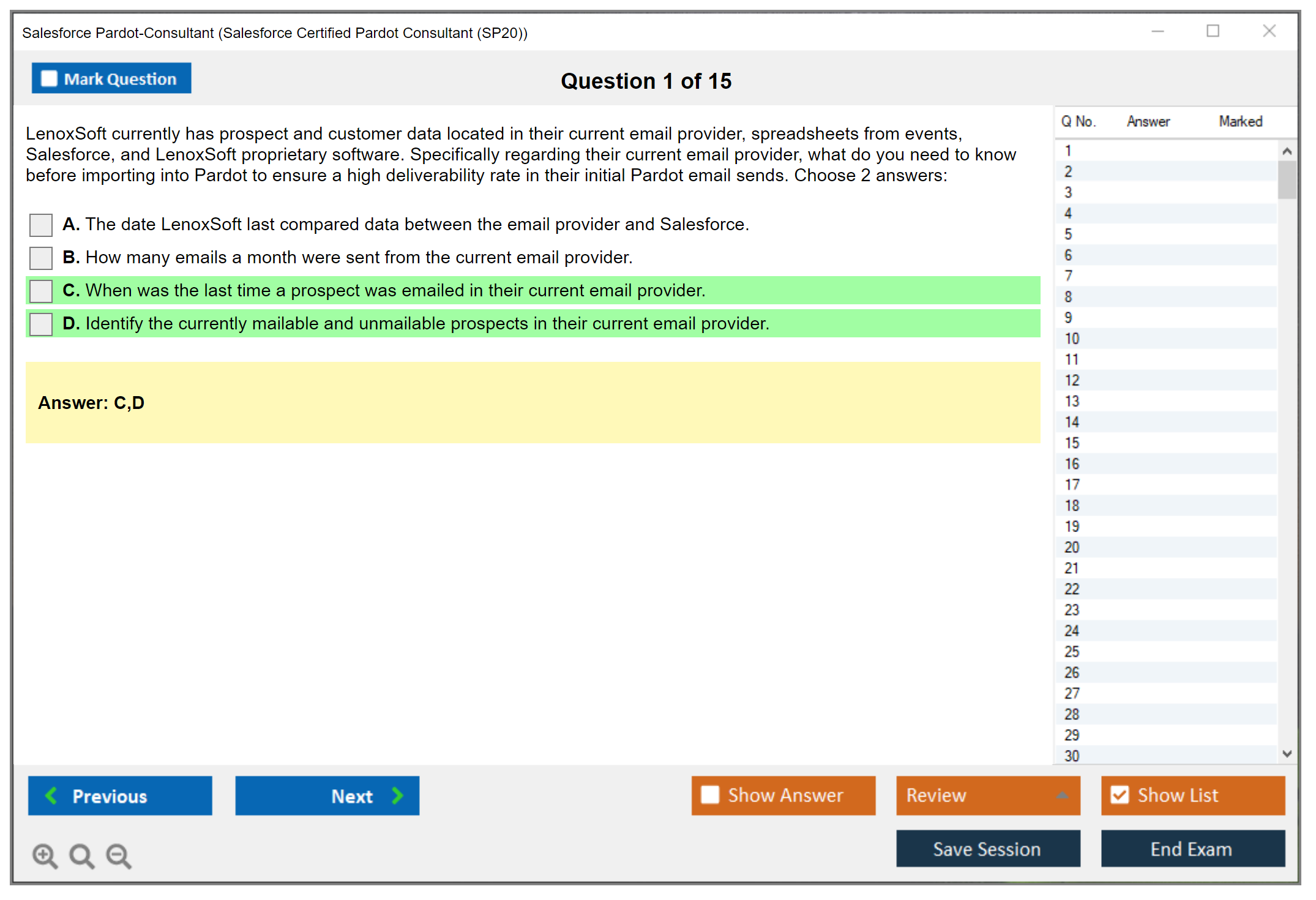Select question 8 in the list
Image resolution: width=1316 pixels, height=900 pixels.
click(1068, 297)
